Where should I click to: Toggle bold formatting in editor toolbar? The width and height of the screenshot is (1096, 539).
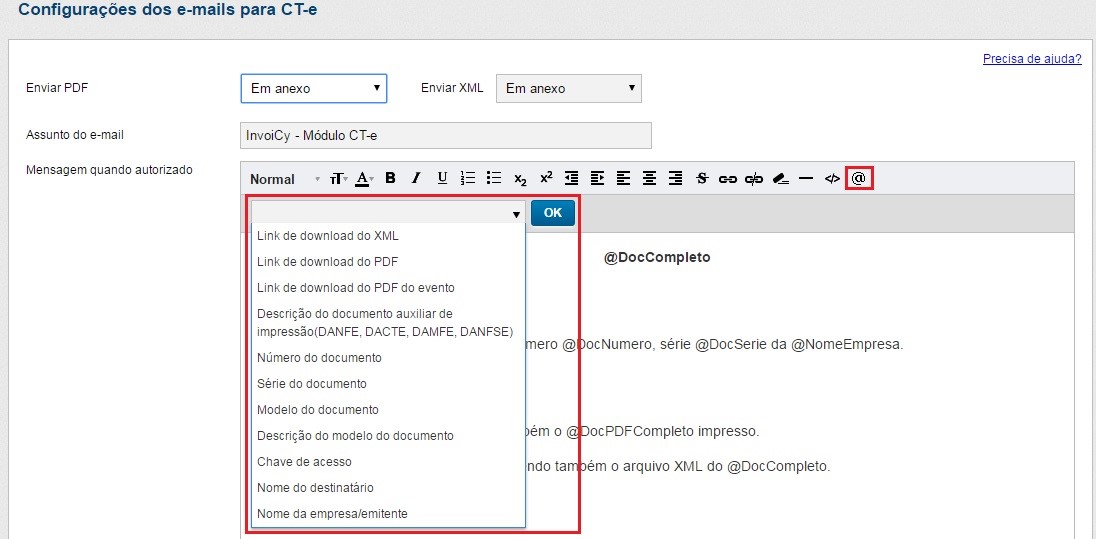pos(390,178)
